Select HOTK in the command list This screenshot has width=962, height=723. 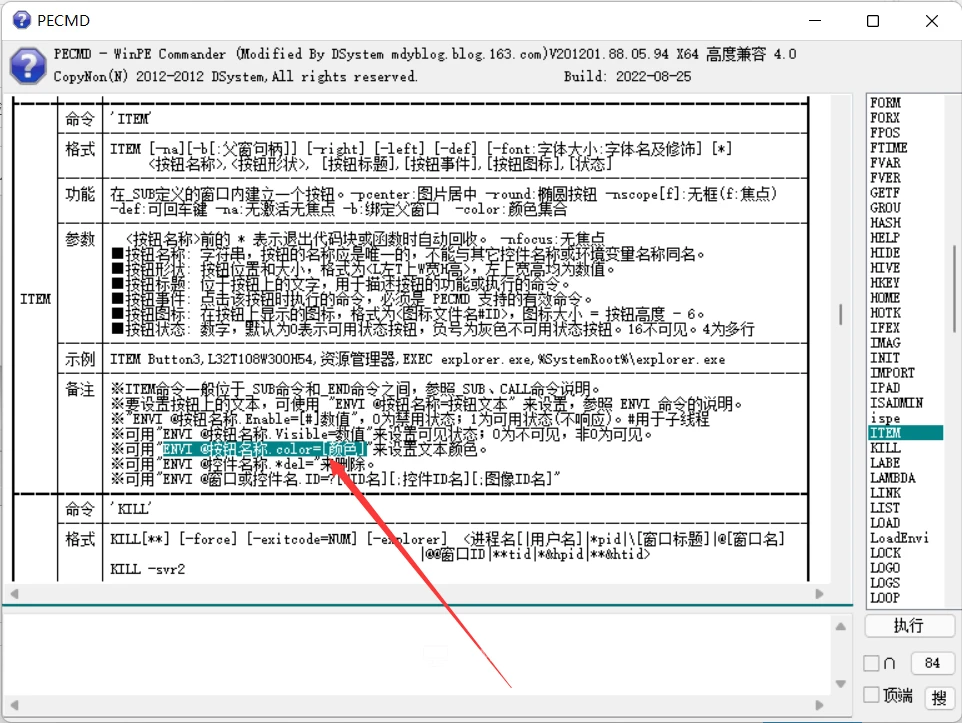point(885,313)
